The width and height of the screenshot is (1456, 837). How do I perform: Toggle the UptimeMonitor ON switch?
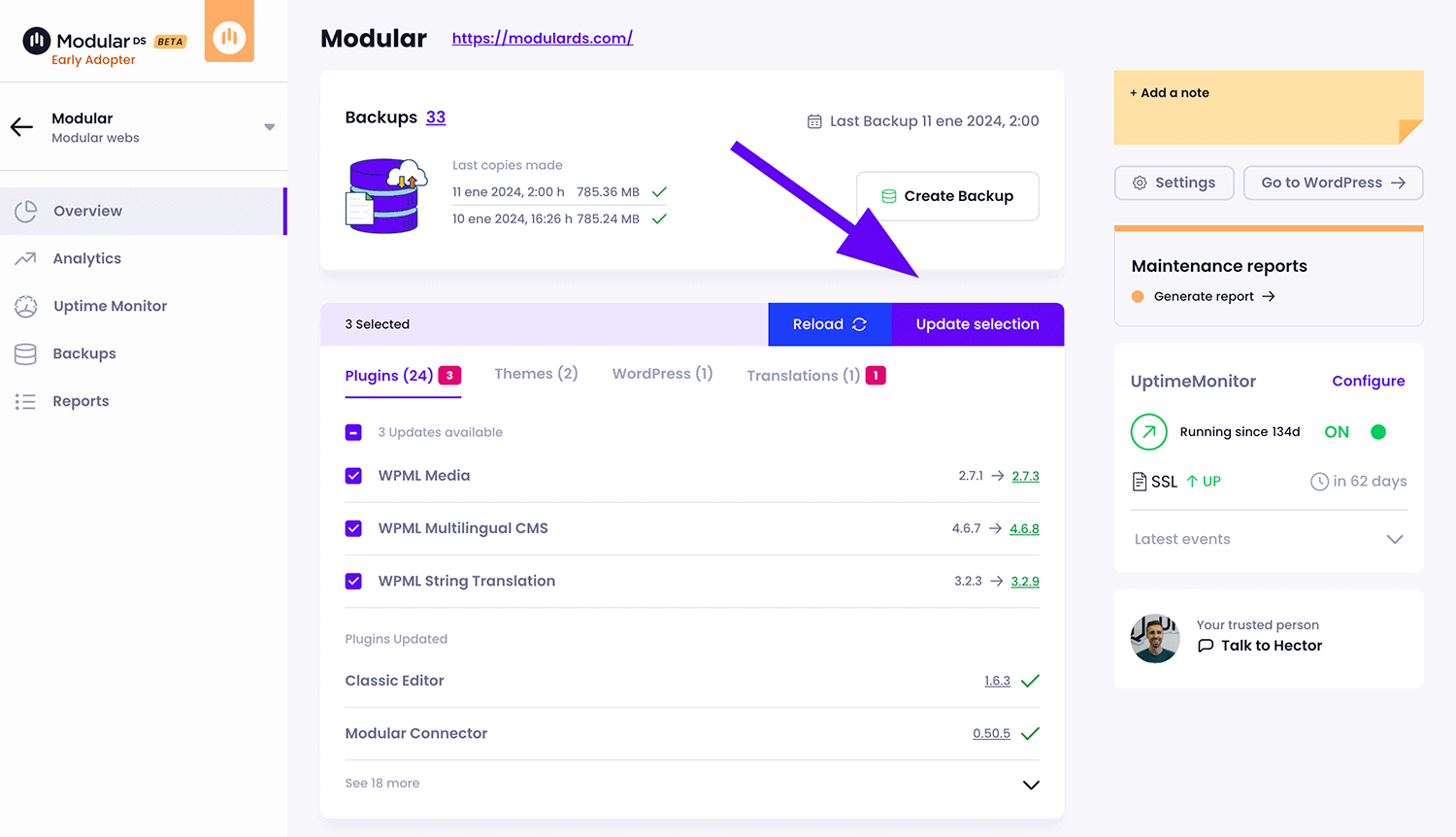[x=1378, y=432]
